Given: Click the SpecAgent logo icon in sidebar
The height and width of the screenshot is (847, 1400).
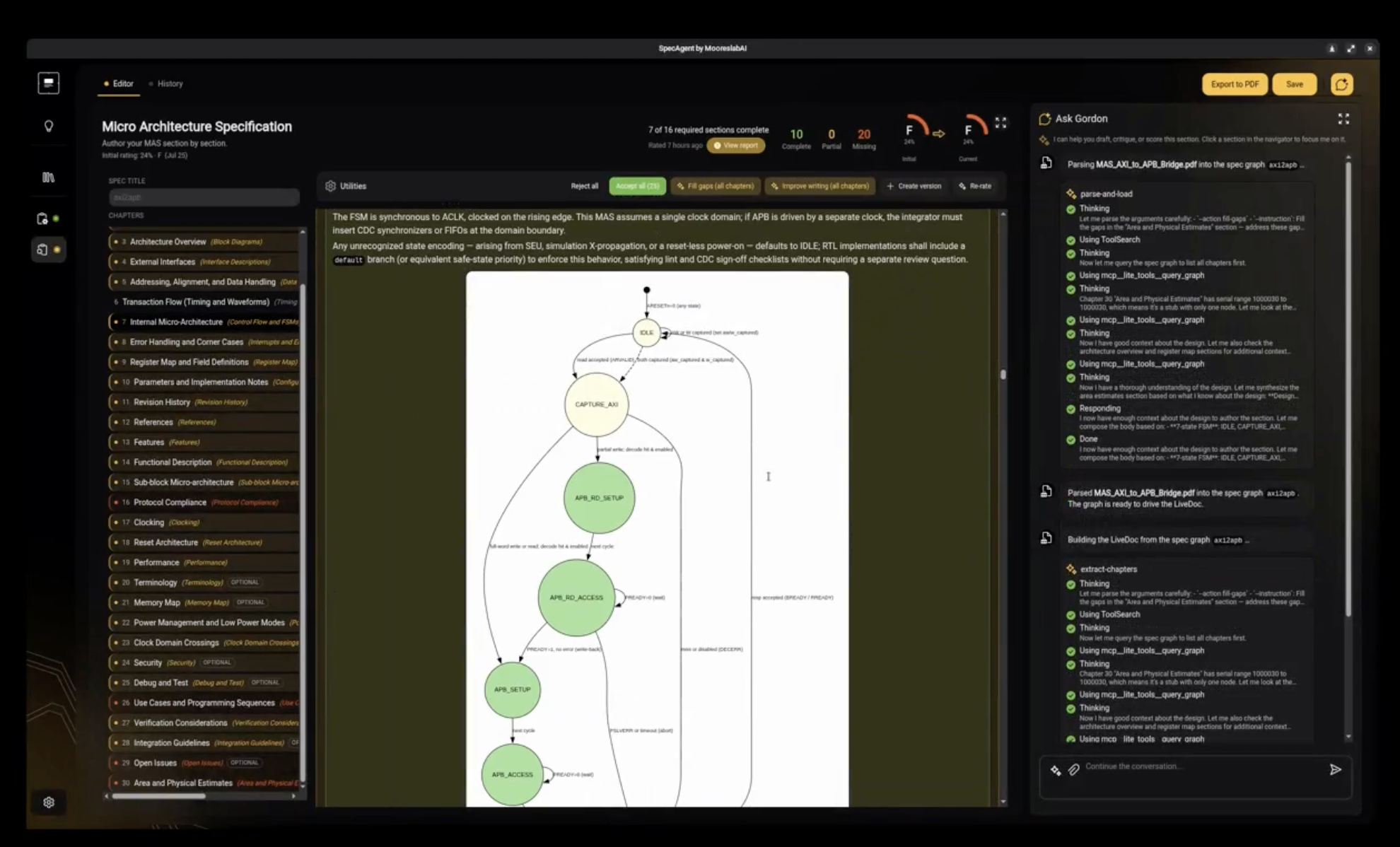Looking at the screenshot, I should click(48, 83).
